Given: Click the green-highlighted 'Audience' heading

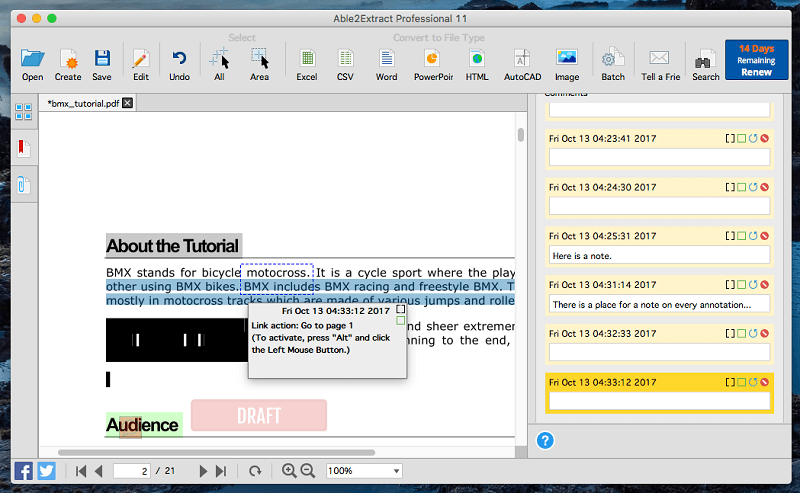Looking at the screenshot, I should 144,425.
